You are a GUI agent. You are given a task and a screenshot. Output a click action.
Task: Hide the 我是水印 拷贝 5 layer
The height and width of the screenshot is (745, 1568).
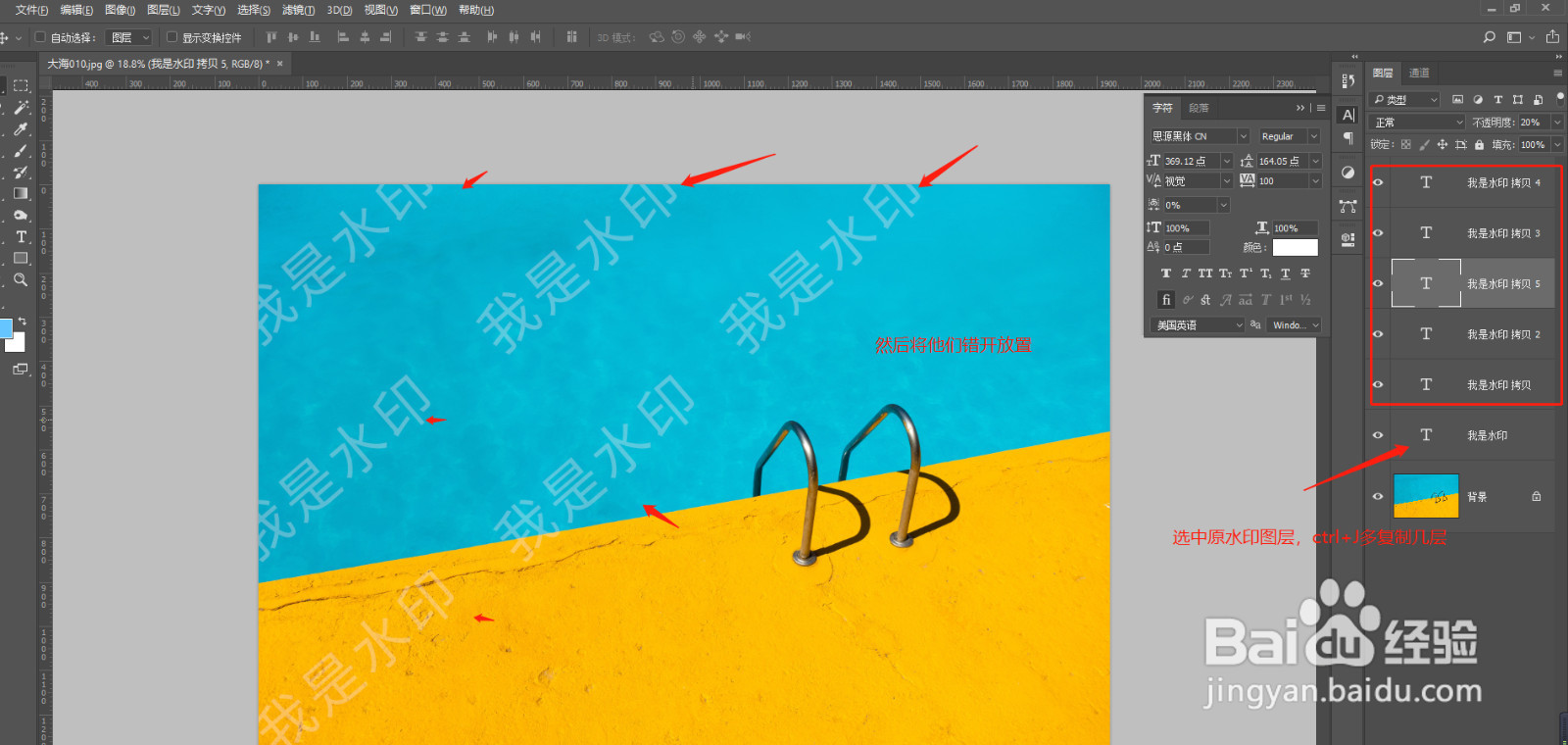(x=1378, y=284)
